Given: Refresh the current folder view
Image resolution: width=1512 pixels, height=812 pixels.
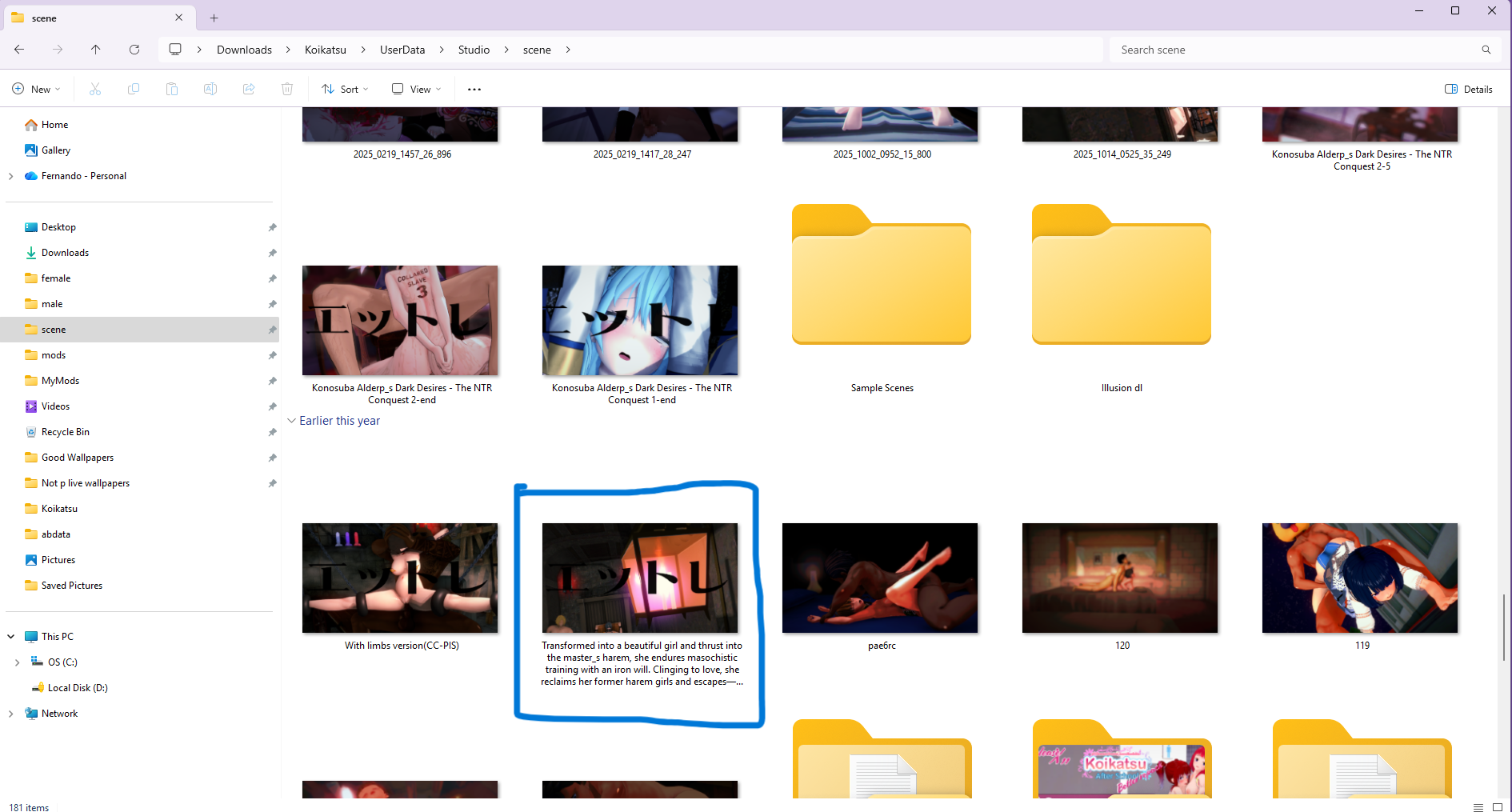Looking at the screenshot, I should coord(134,50).
